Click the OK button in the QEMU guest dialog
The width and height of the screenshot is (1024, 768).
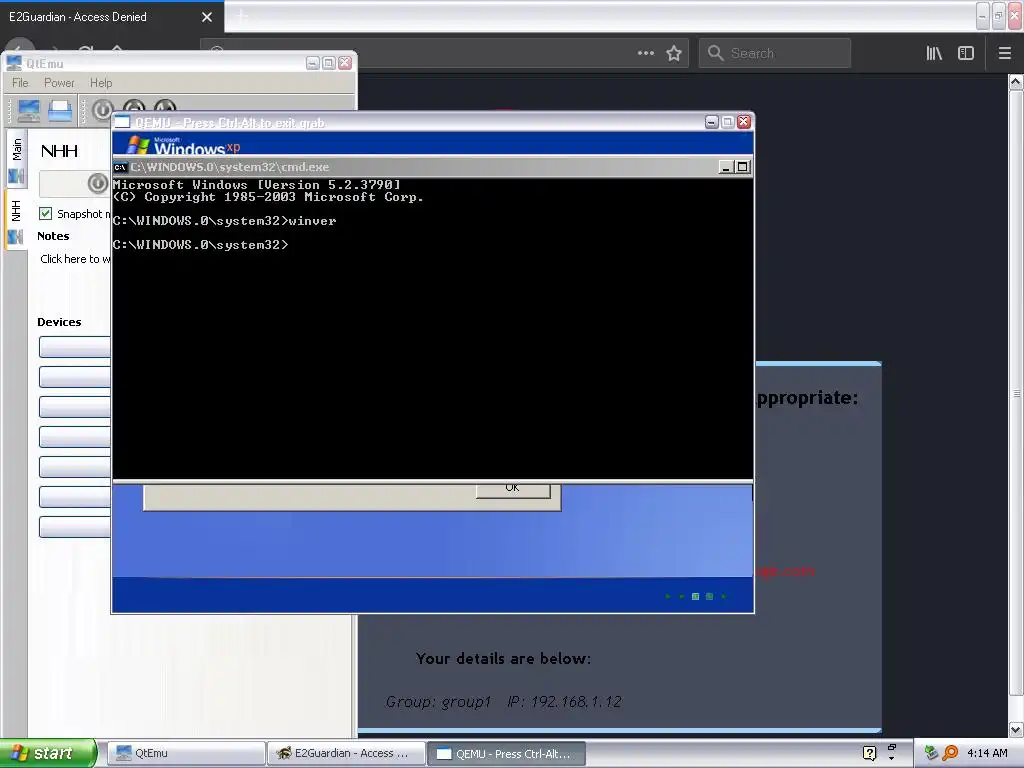(x=513, y=490)
